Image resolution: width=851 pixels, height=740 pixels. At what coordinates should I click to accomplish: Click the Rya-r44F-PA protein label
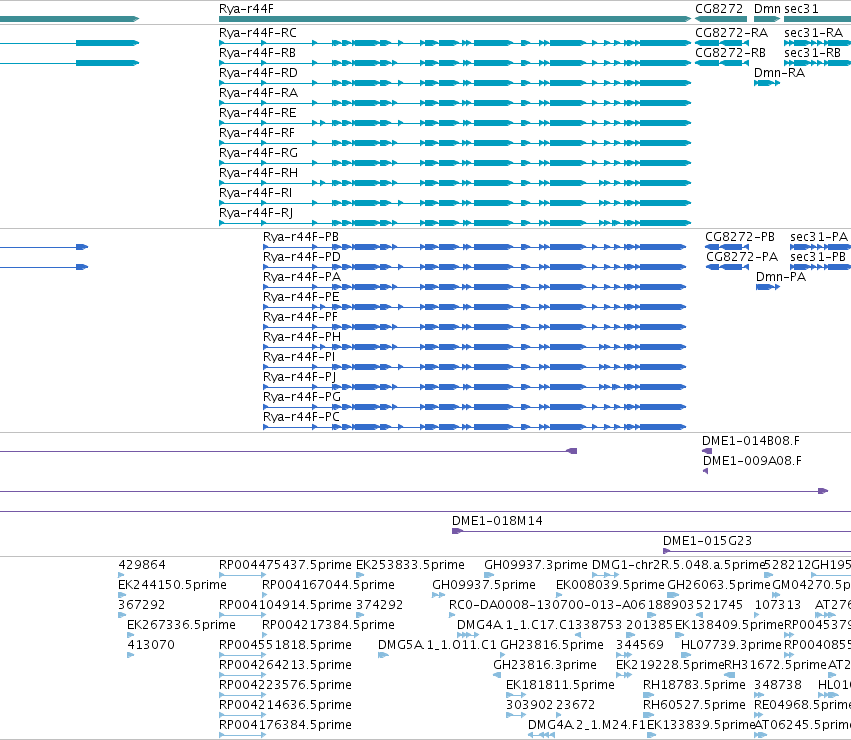coord(302,277)
